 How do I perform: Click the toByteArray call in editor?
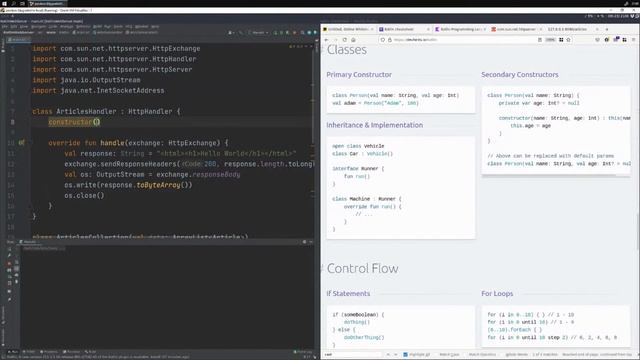pos(158,185)
